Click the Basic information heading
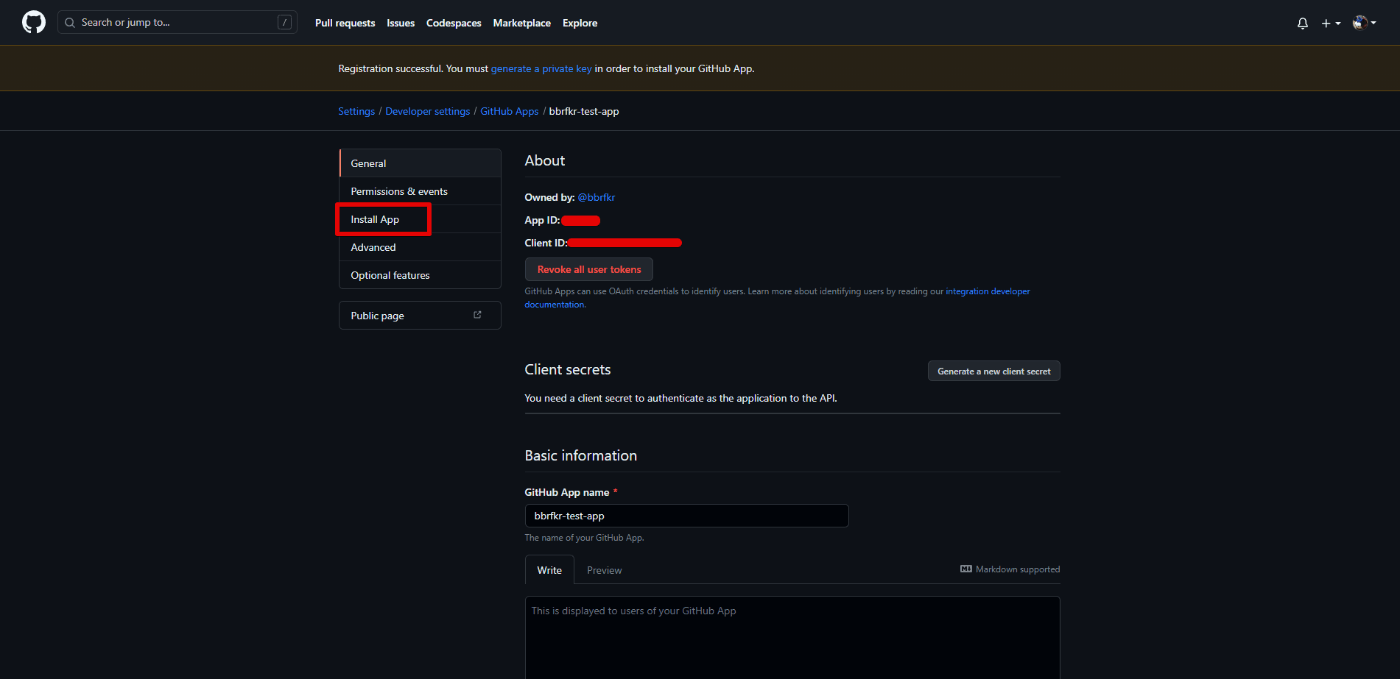Viewport: 1400px width, 679px height. (x=581, y=455)
